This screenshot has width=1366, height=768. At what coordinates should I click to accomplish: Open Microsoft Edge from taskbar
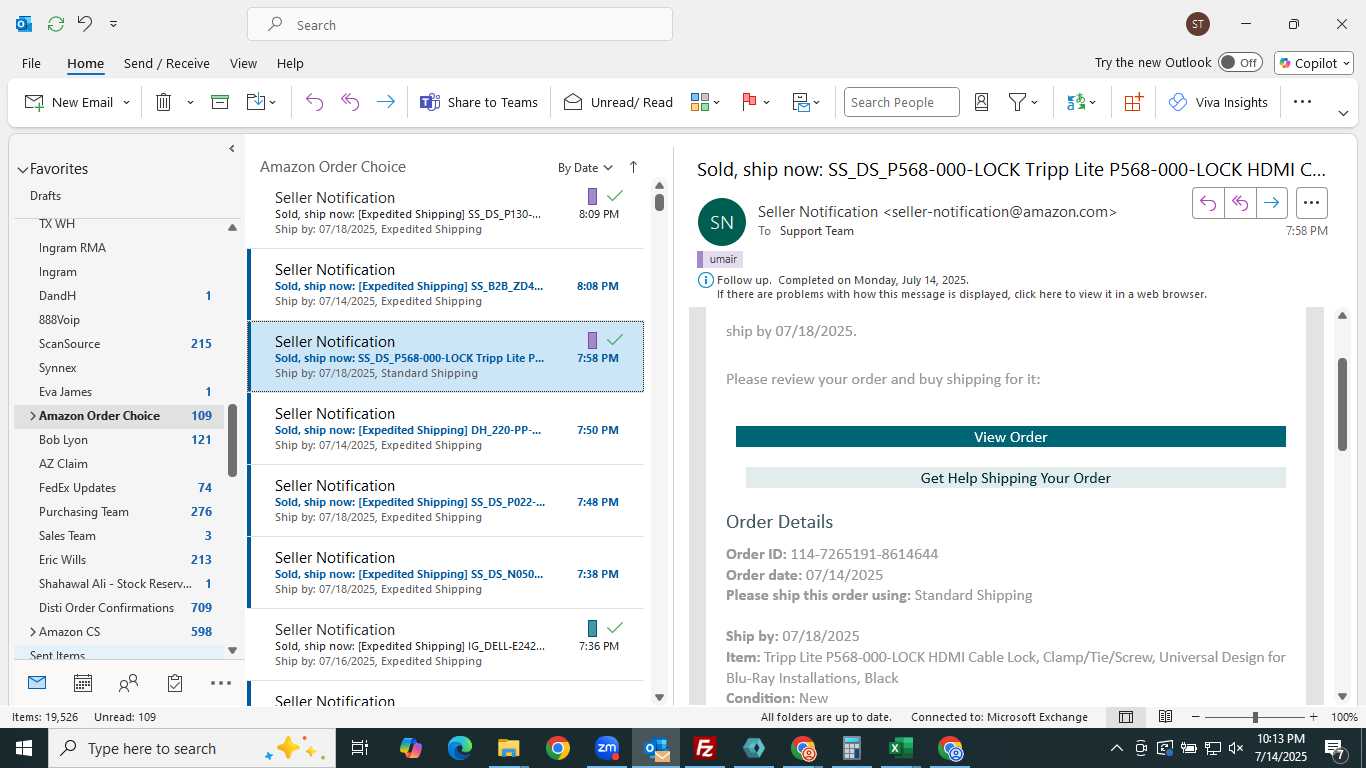pyautogui.click(x=460, y=748)
